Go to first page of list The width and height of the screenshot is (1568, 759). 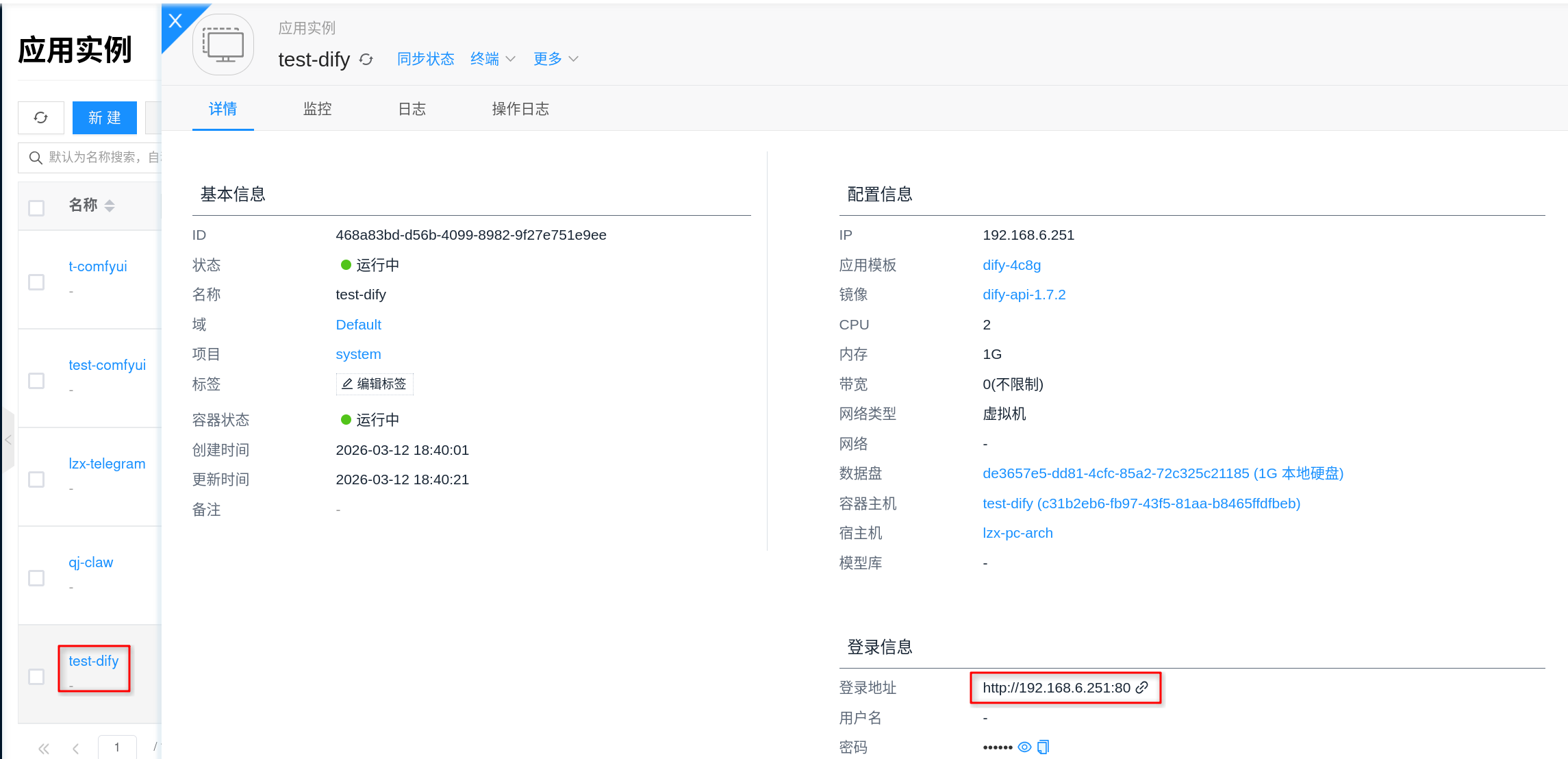click(x=44, y=748)
